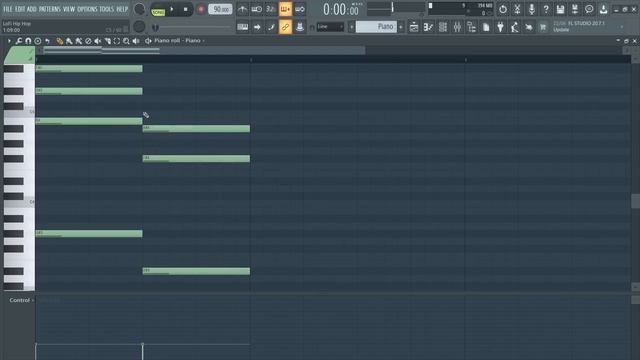Open Piano roll - Piano target dropdown
The width and height of the screenshot is (640, 360).
(180, 41)
